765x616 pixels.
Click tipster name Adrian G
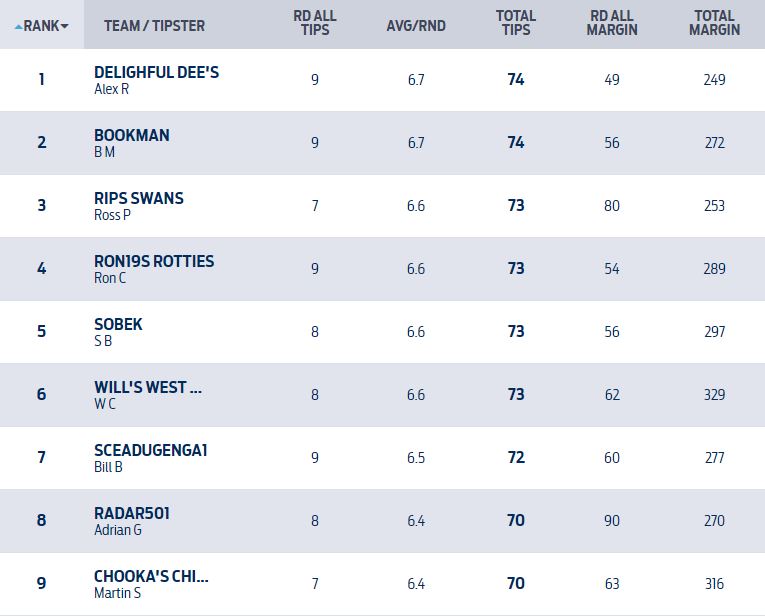118,530
